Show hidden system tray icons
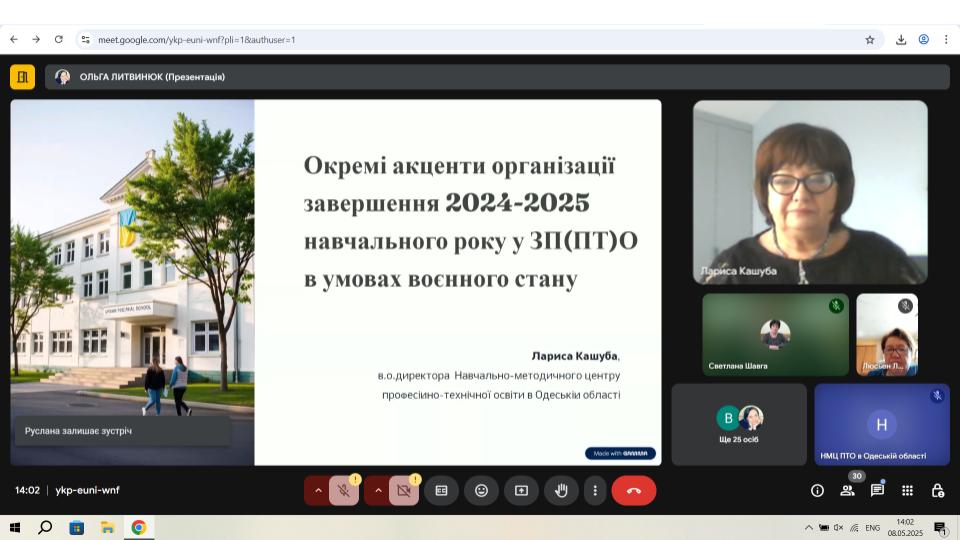 pos(808,527)
